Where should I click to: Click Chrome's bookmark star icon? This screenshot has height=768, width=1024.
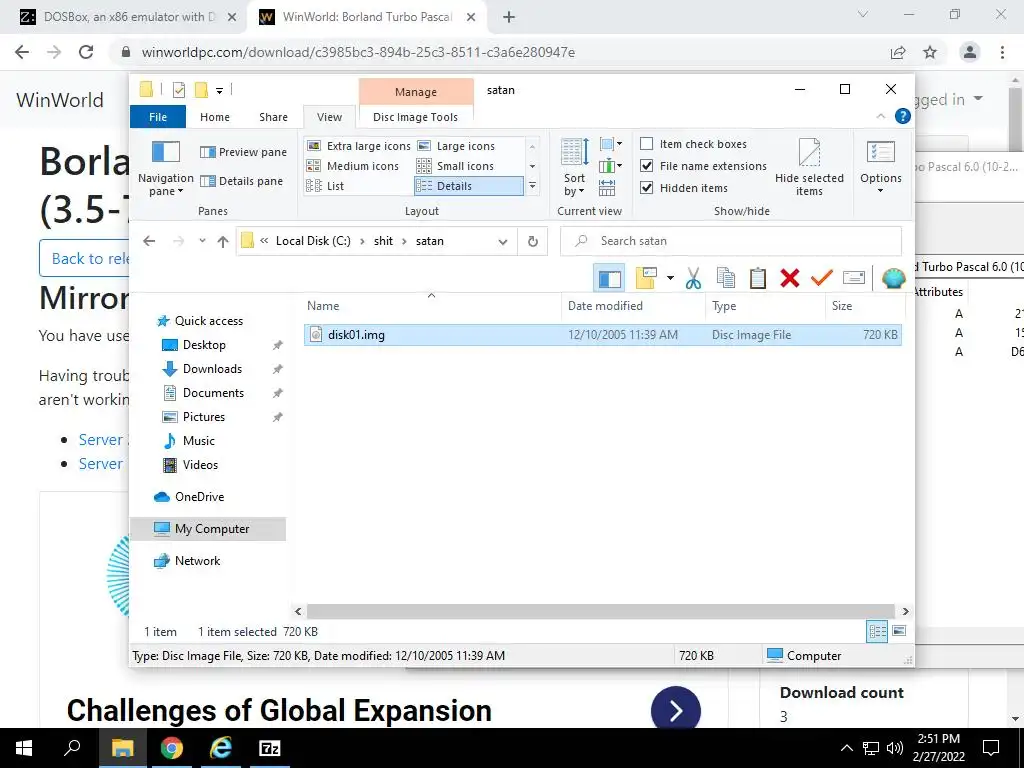pos(930,52)
